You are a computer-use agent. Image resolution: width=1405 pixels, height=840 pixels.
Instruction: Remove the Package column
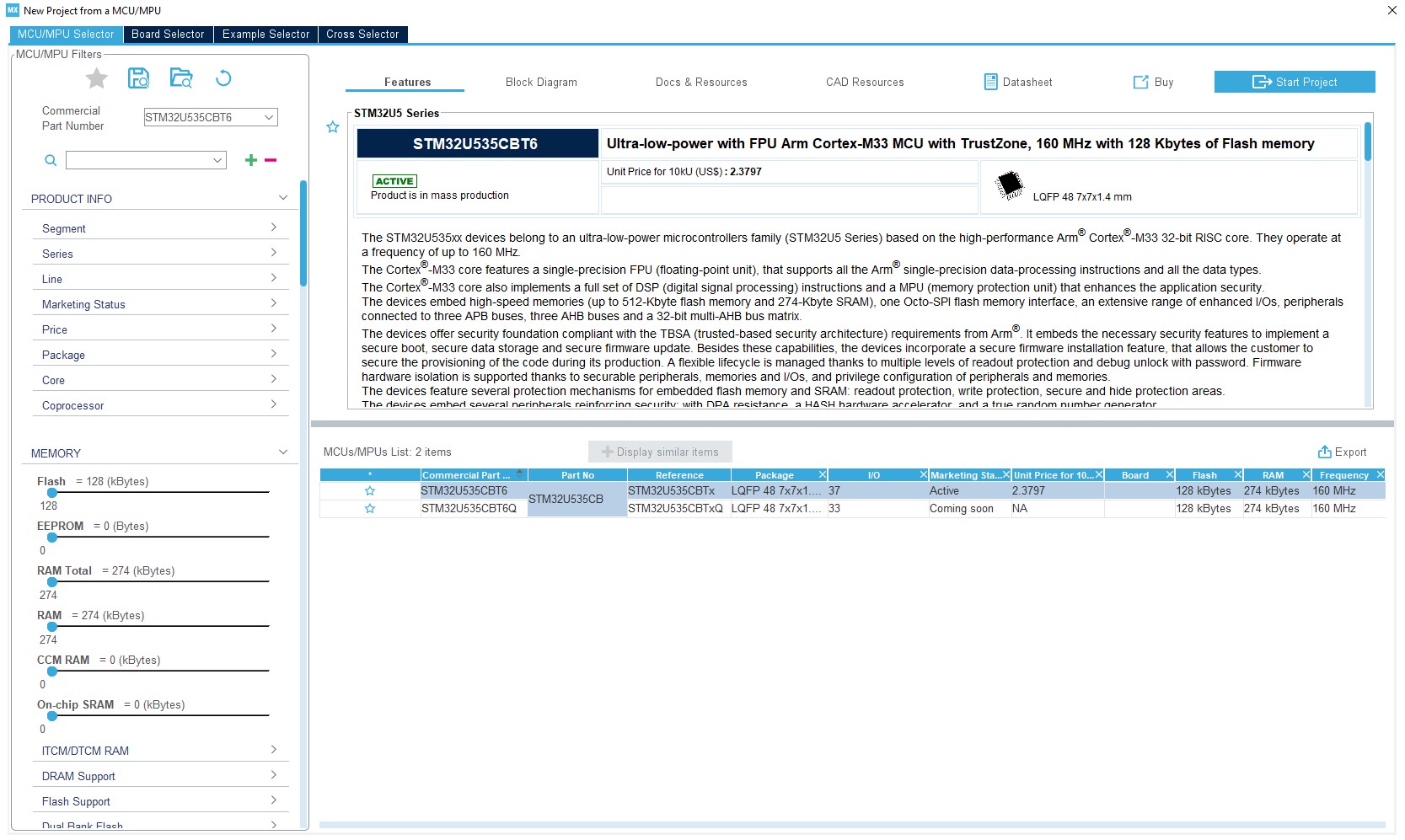(823, 475)
